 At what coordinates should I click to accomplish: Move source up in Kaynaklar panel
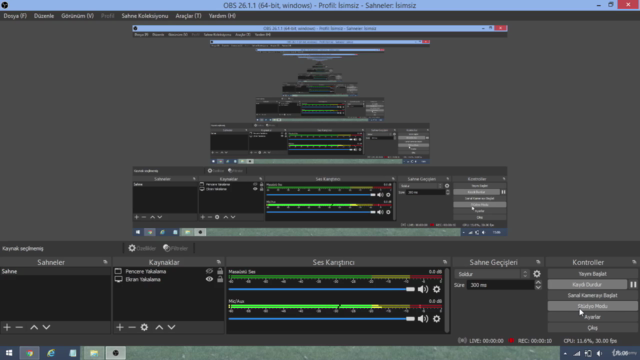coord(159,327)
